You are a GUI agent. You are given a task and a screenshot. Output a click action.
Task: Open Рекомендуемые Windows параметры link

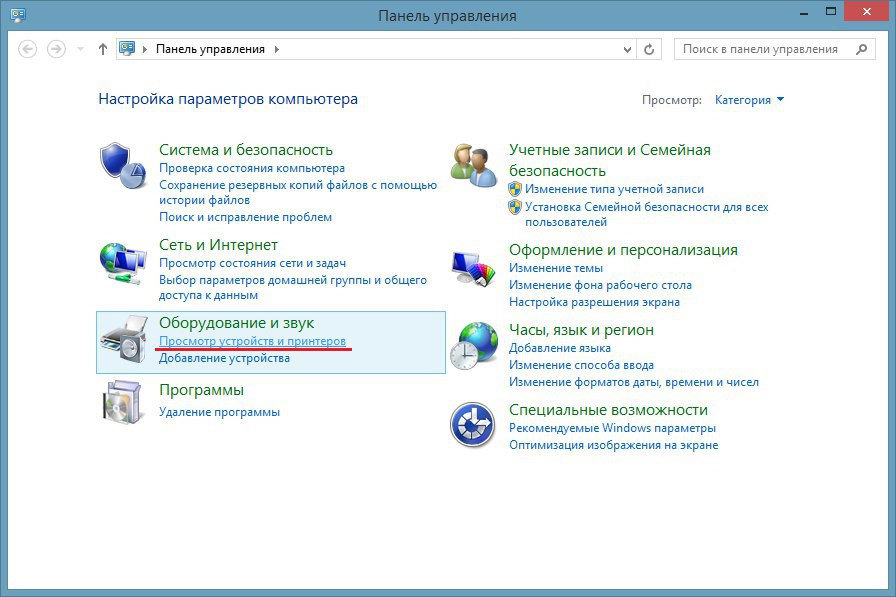point(612,428)
